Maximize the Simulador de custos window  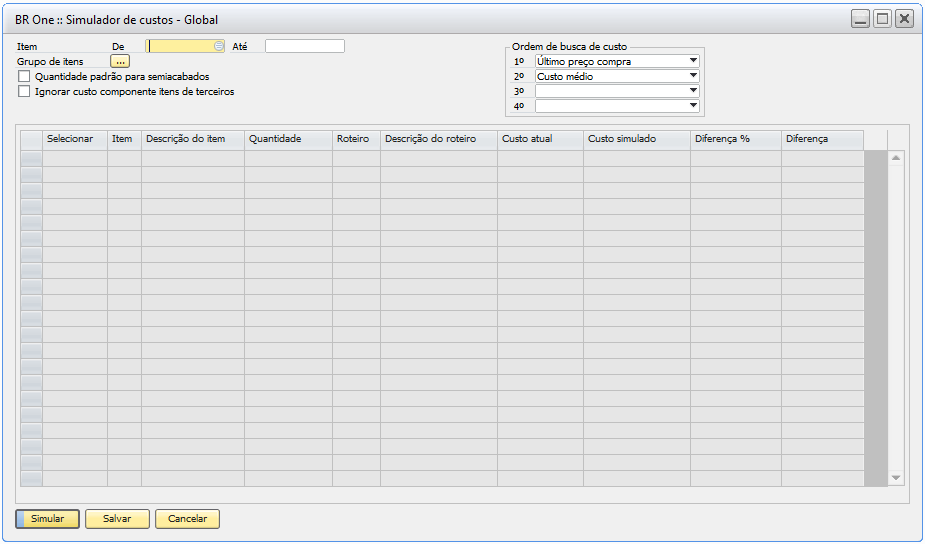882,19
